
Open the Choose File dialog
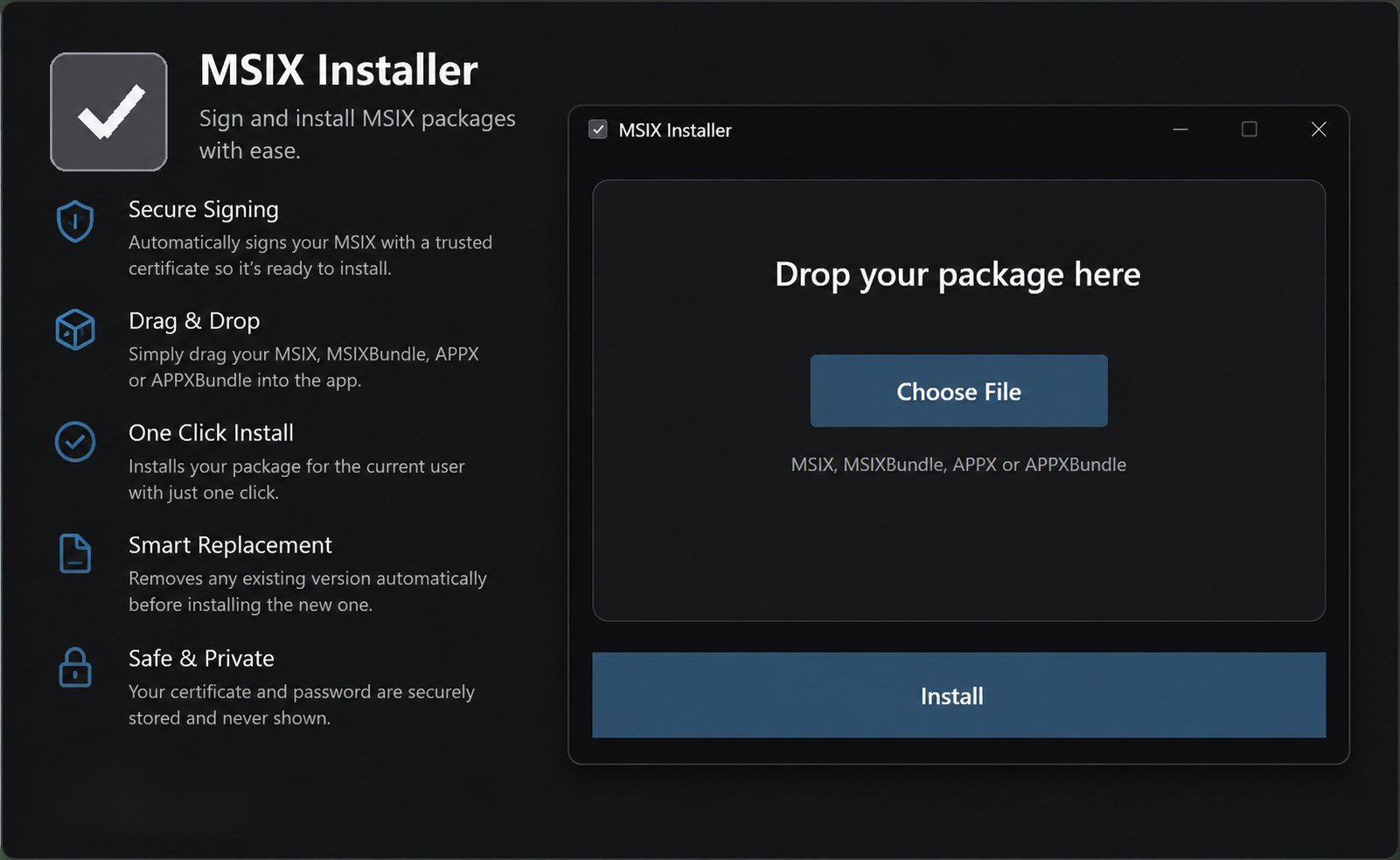pos(958,391)
